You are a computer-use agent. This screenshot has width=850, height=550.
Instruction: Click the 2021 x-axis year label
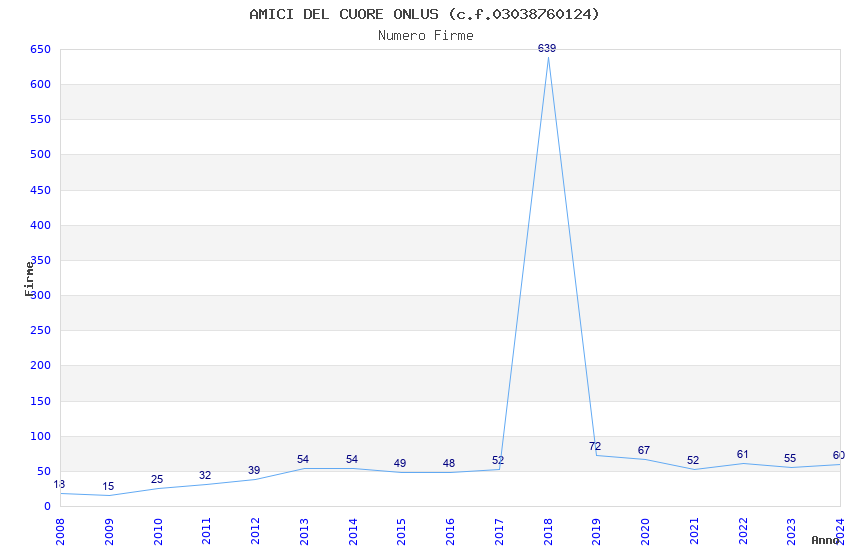pyautogui.click(x=694, y=530)
